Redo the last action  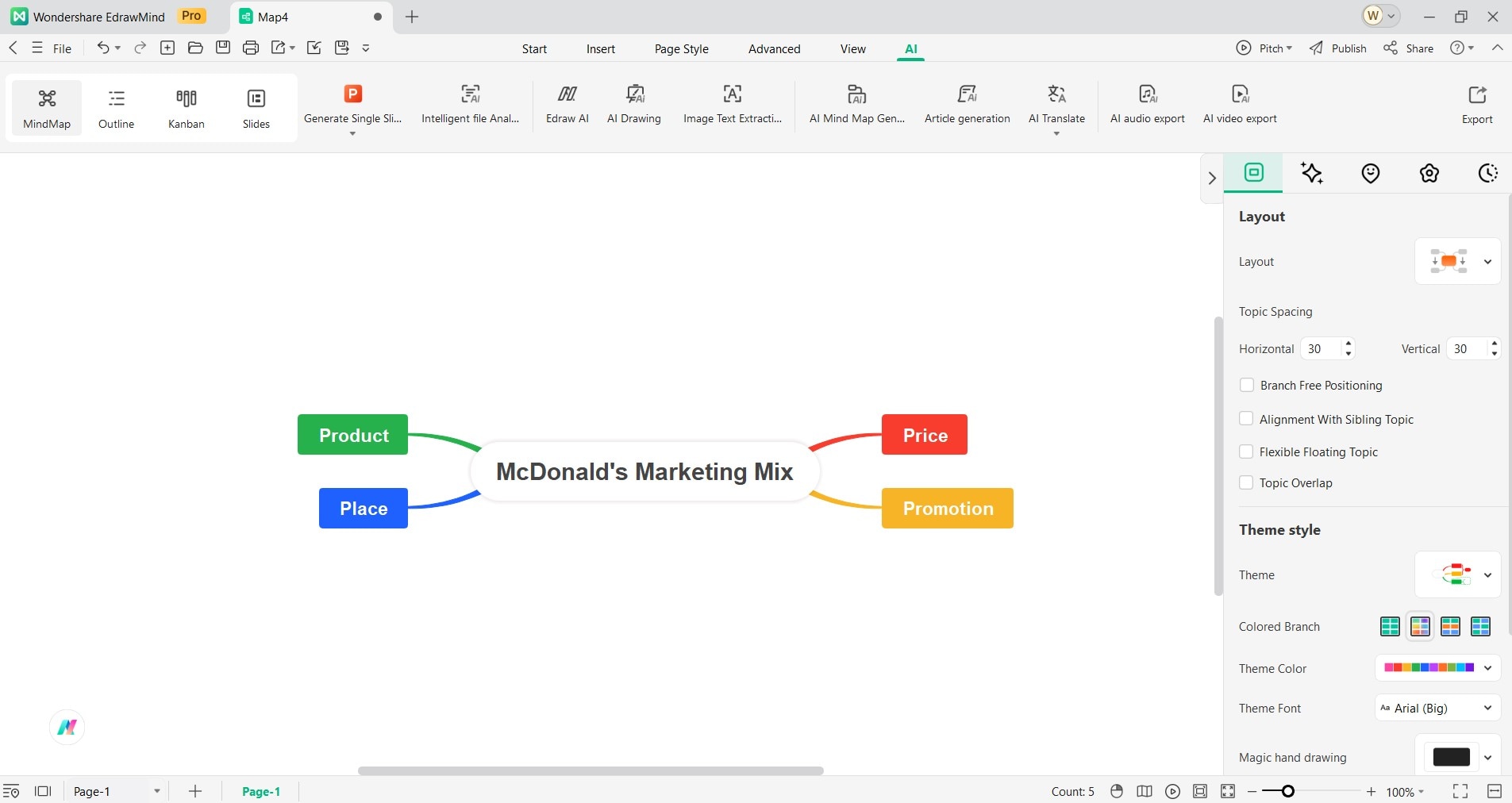pyautogui.click(x=140, y=48)
